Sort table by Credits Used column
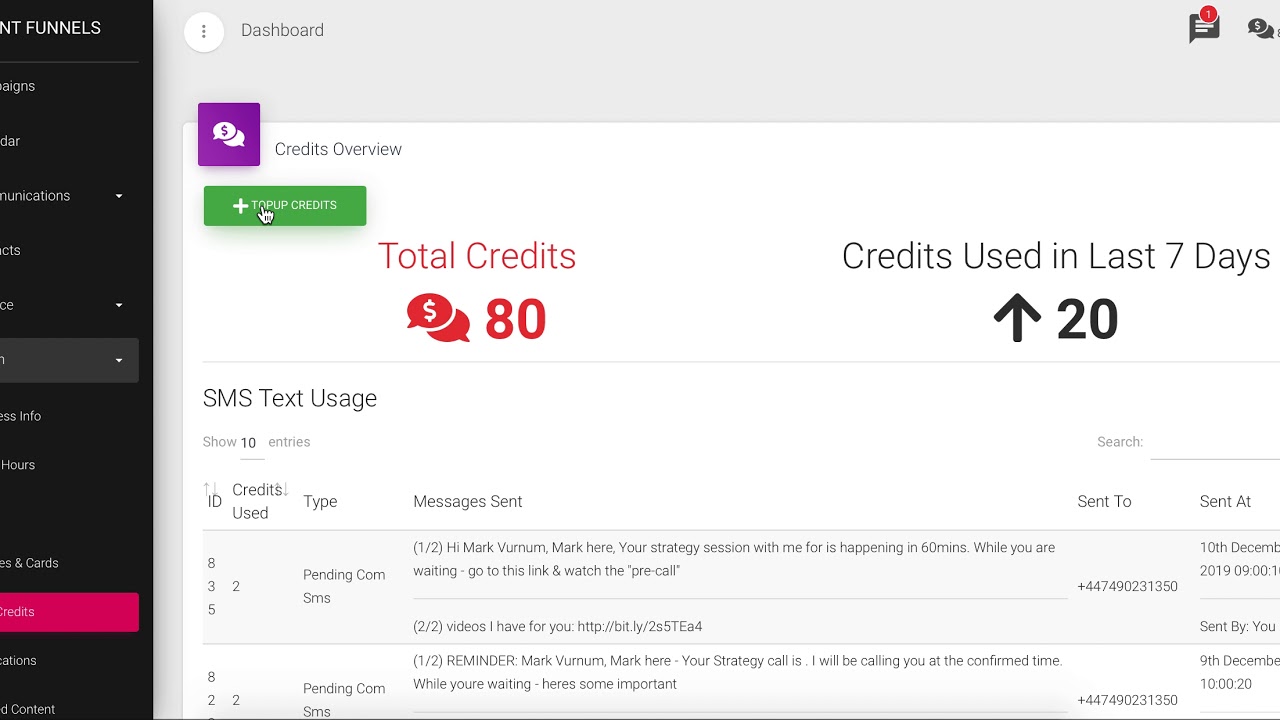 (x=259, y=501)
